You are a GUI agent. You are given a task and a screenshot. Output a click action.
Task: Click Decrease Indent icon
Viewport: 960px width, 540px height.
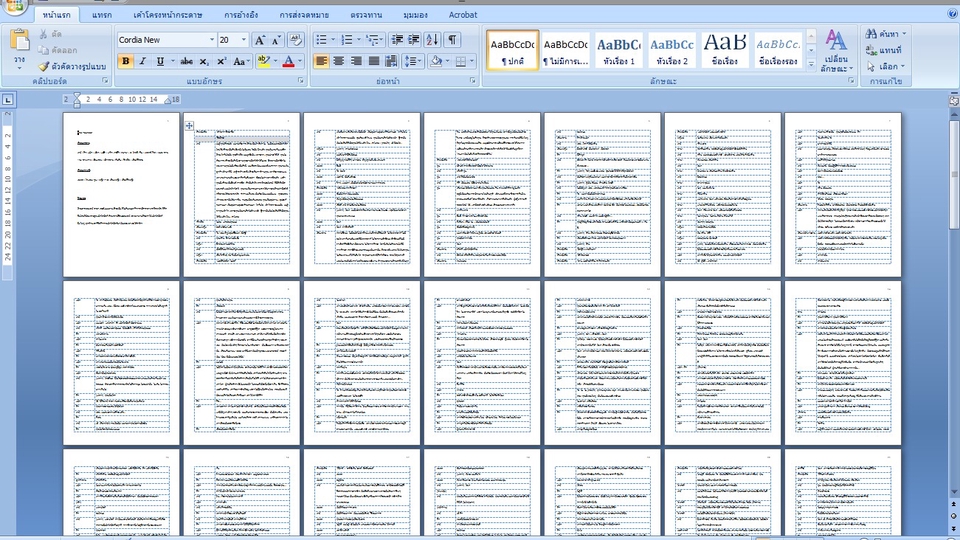[397, 40]
